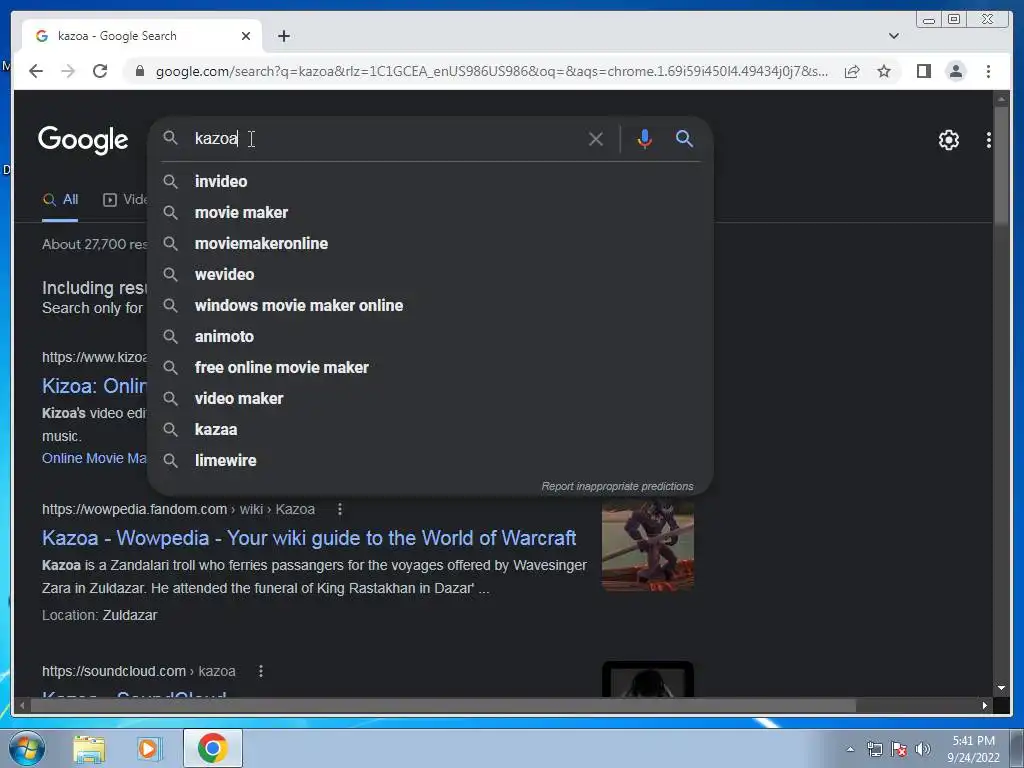Bookmark this tab with the star
The width and height of the screenshot is (1024, 768).
(884, 71)
